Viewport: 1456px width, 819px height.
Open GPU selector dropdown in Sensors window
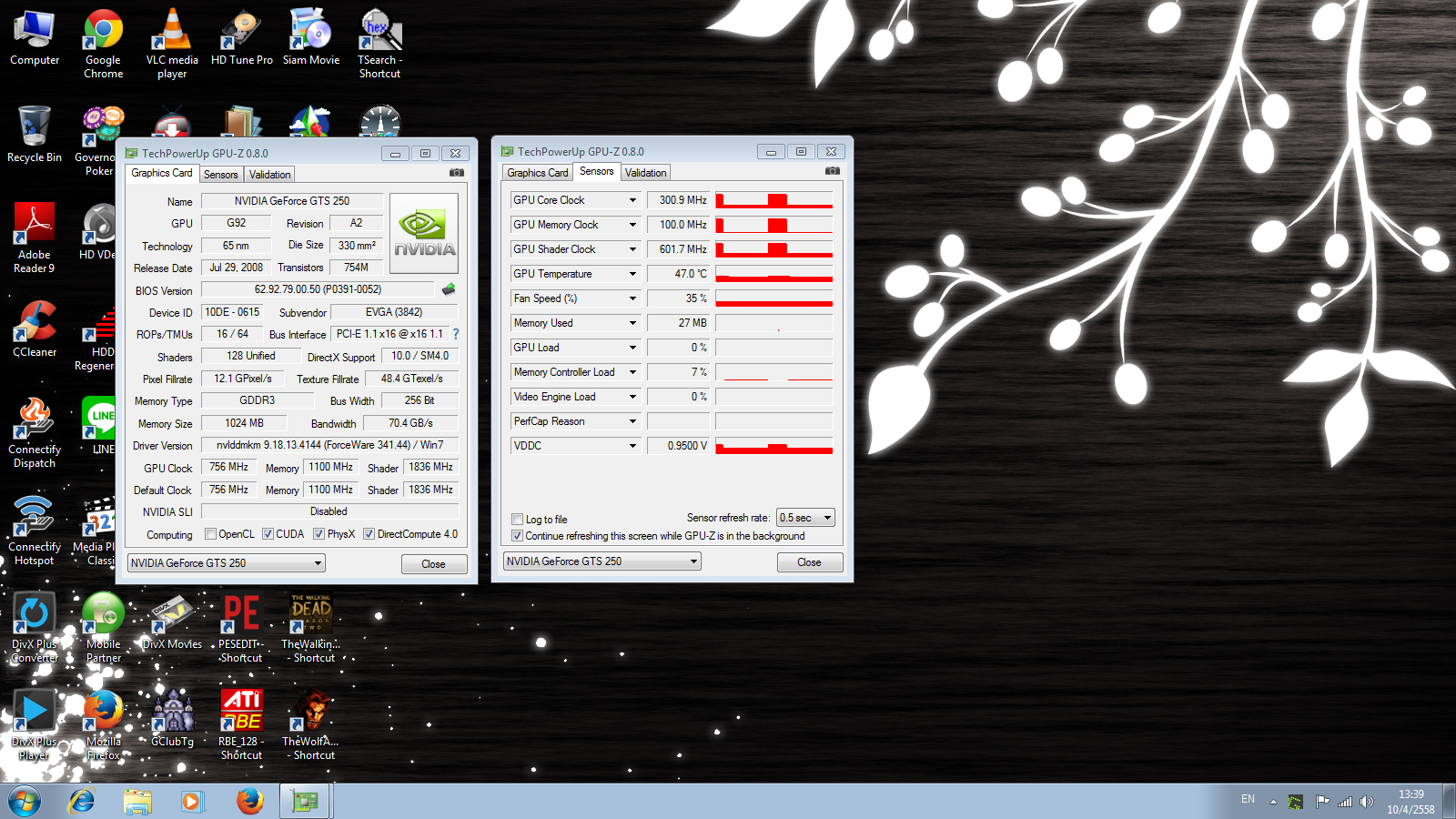point(602,561)
